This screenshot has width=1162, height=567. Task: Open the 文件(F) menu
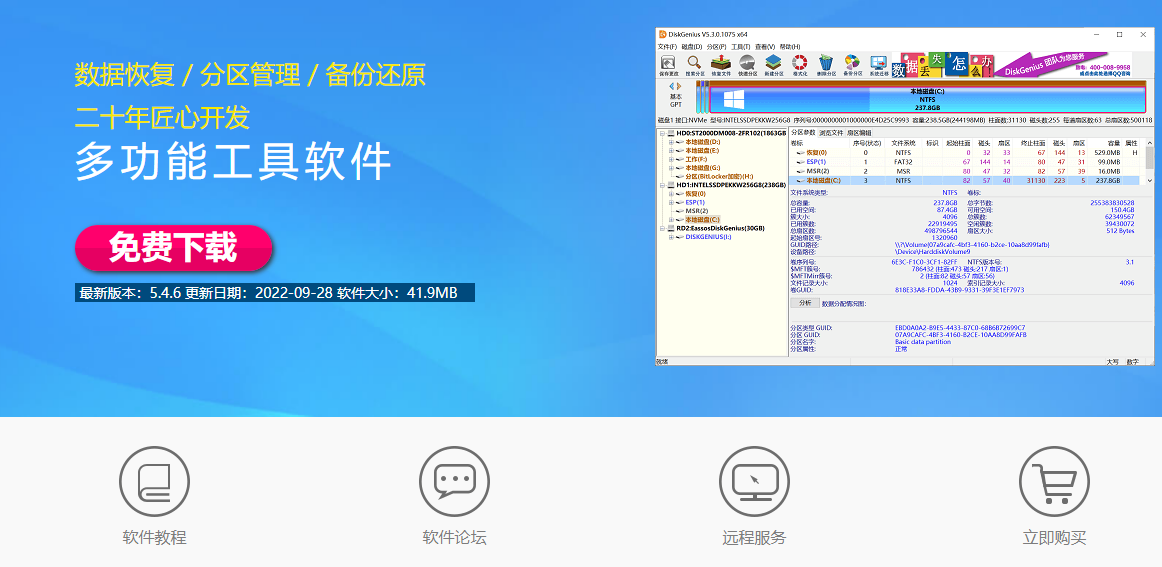pos(667,47)
